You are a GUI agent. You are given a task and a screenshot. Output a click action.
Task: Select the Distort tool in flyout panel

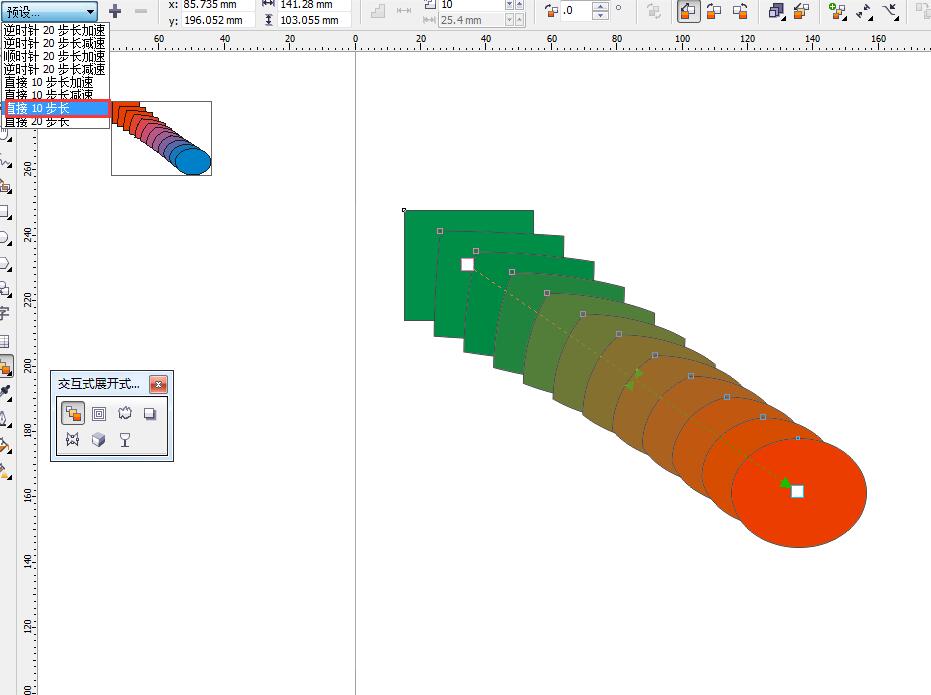125,414
